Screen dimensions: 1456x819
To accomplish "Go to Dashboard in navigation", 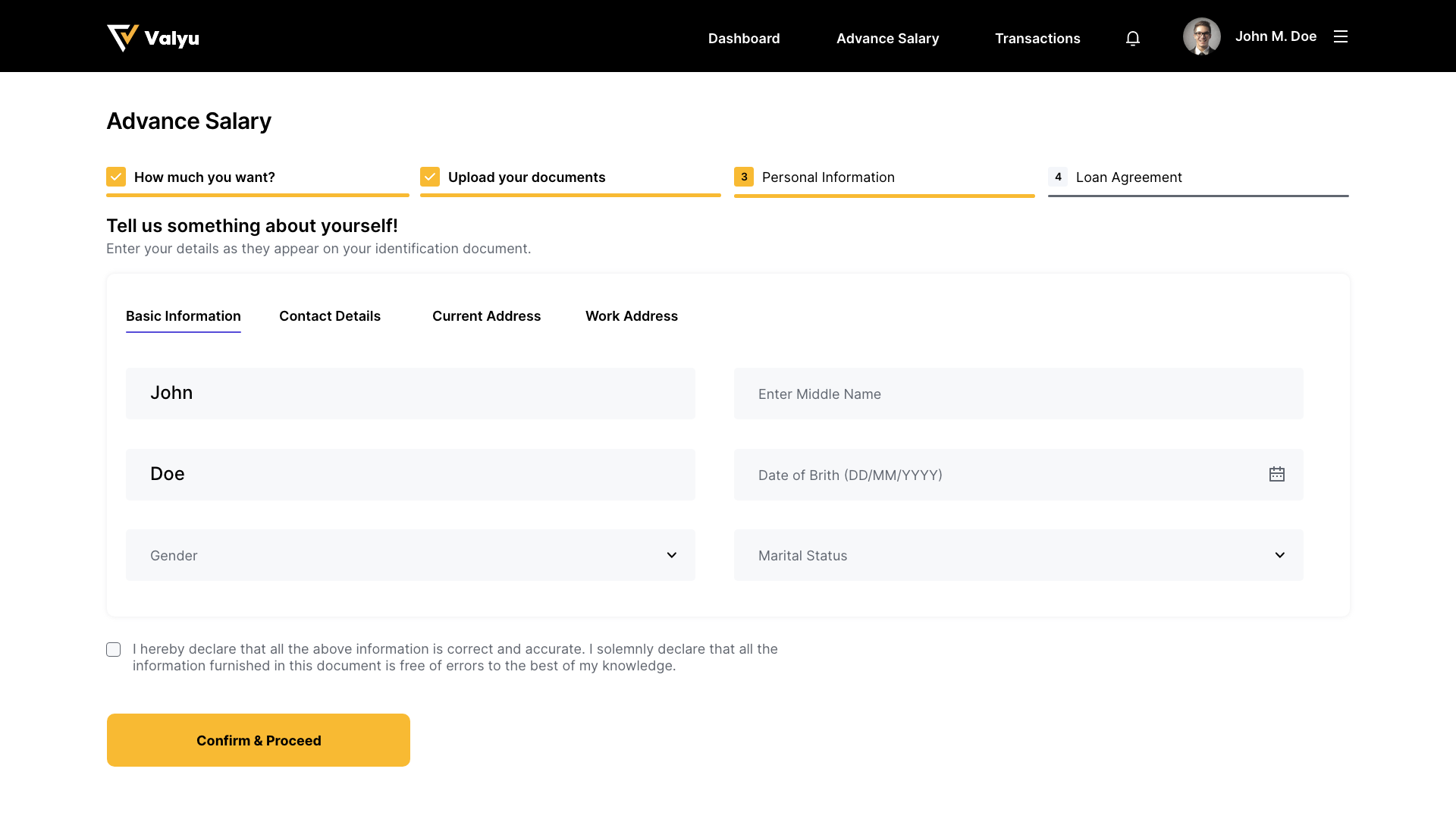I will (x=743, y=38).
